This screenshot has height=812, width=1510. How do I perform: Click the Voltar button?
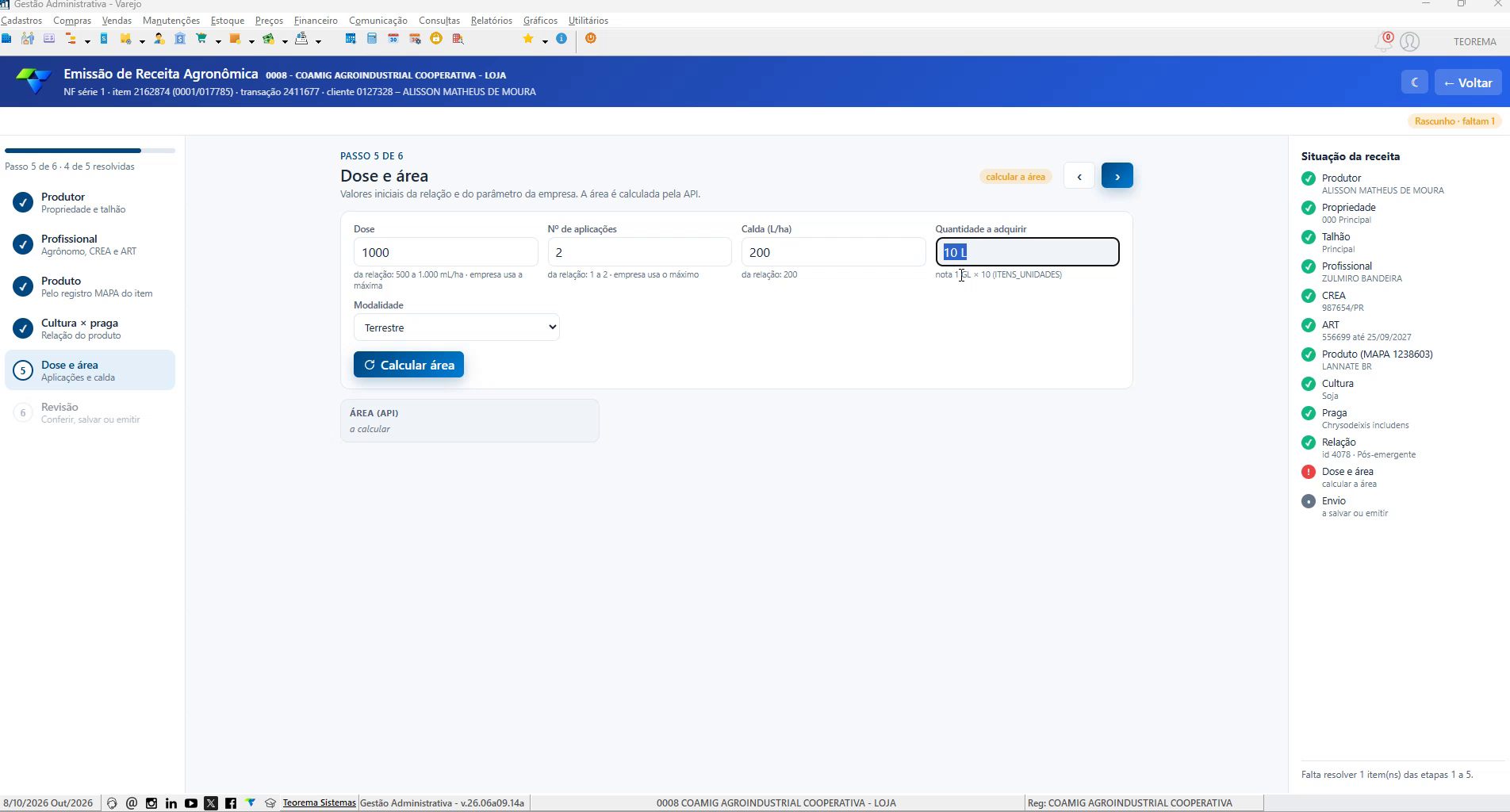click(x=1468, y=82)
